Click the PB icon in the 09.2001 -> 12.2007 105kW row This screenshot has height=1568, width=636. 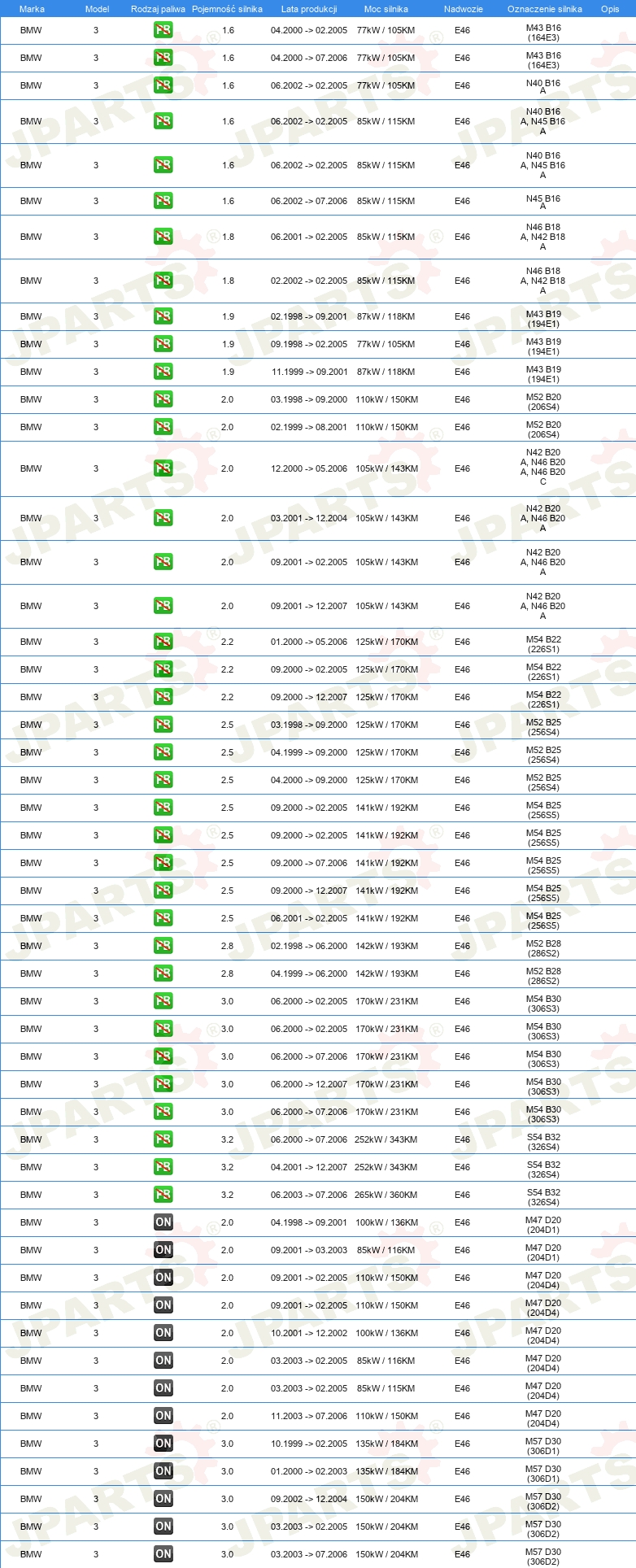pyautogui.click(x=163, y=607)
